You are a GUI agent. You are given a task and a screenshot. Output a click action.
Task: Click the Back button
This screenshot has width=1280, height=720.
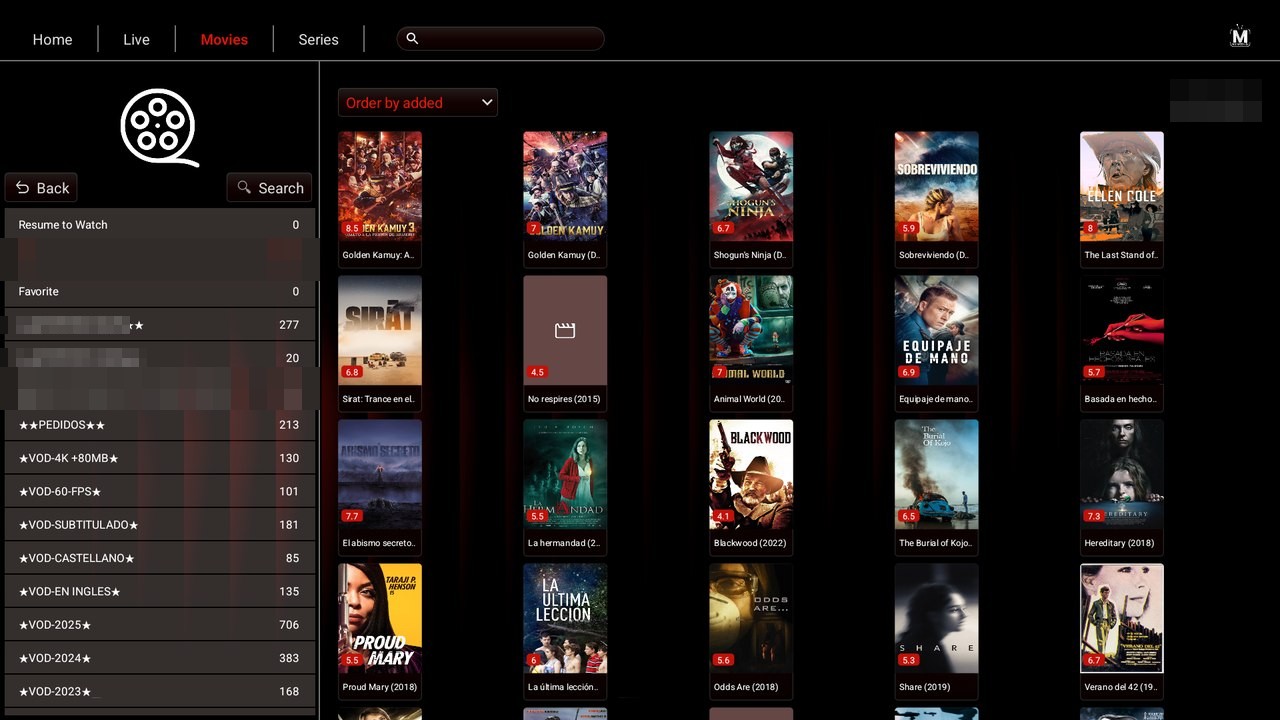[x=41, y=188]
